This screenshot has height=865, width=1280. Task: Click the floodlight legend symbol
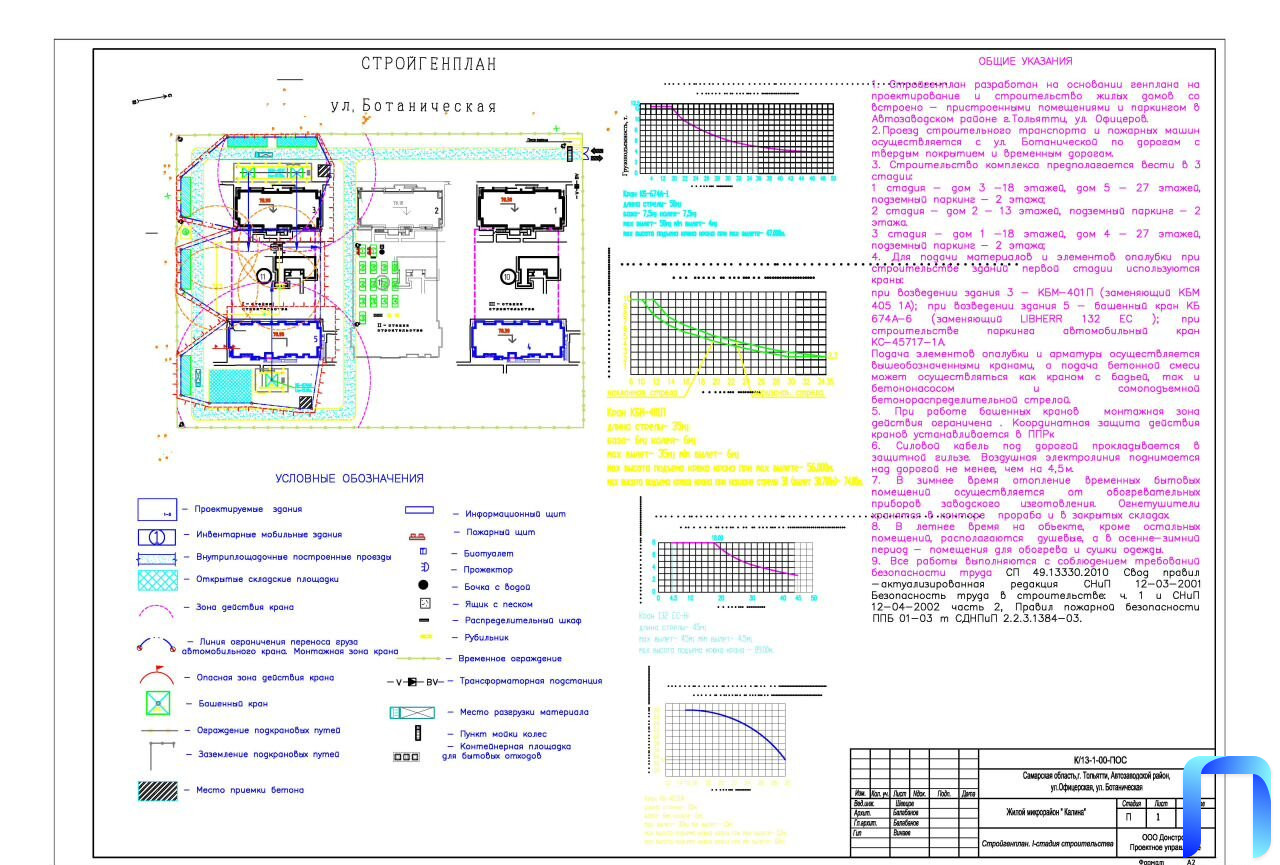(x=424, y=568)
